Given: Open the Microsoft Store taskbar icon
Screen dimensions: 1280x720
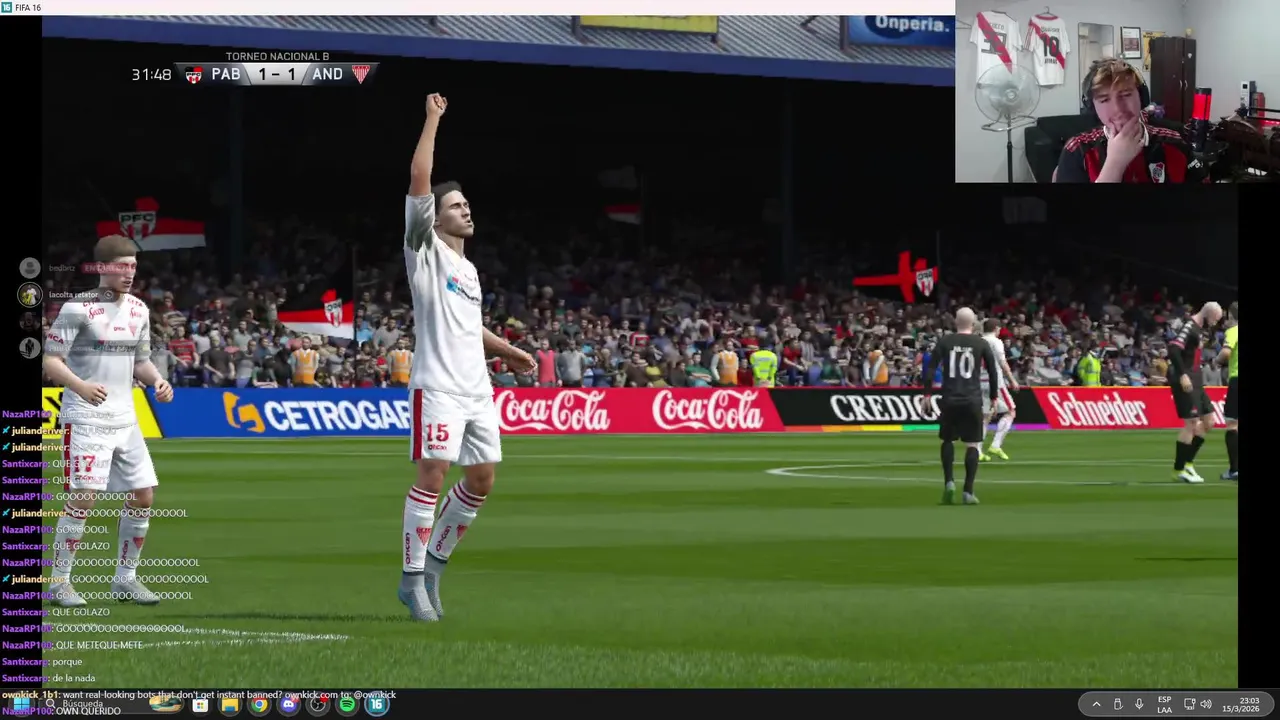Looking at the screenshot, I should tap(200, 705).
